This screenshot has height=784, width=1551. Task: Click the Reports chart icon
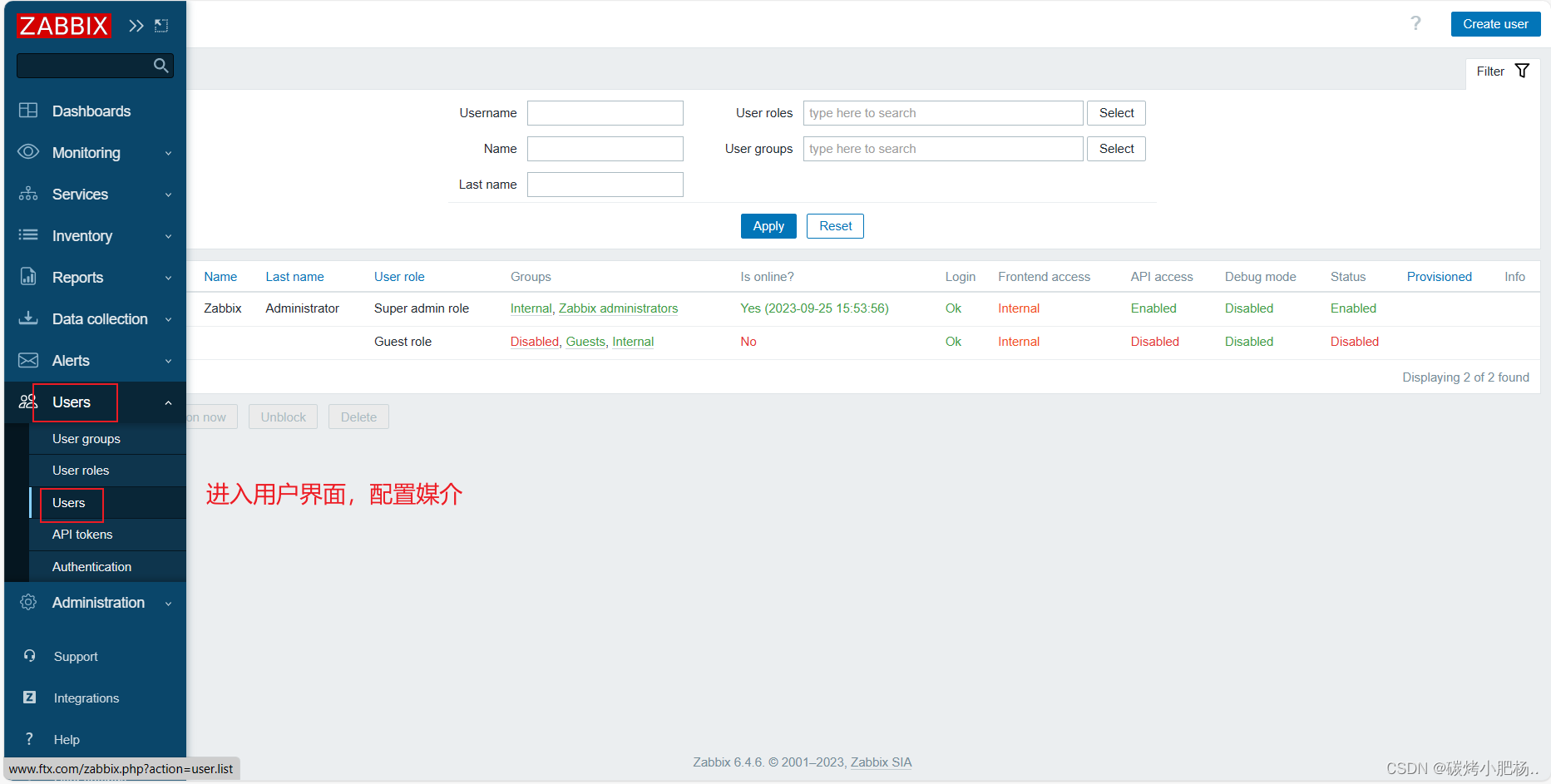(28, 277)
